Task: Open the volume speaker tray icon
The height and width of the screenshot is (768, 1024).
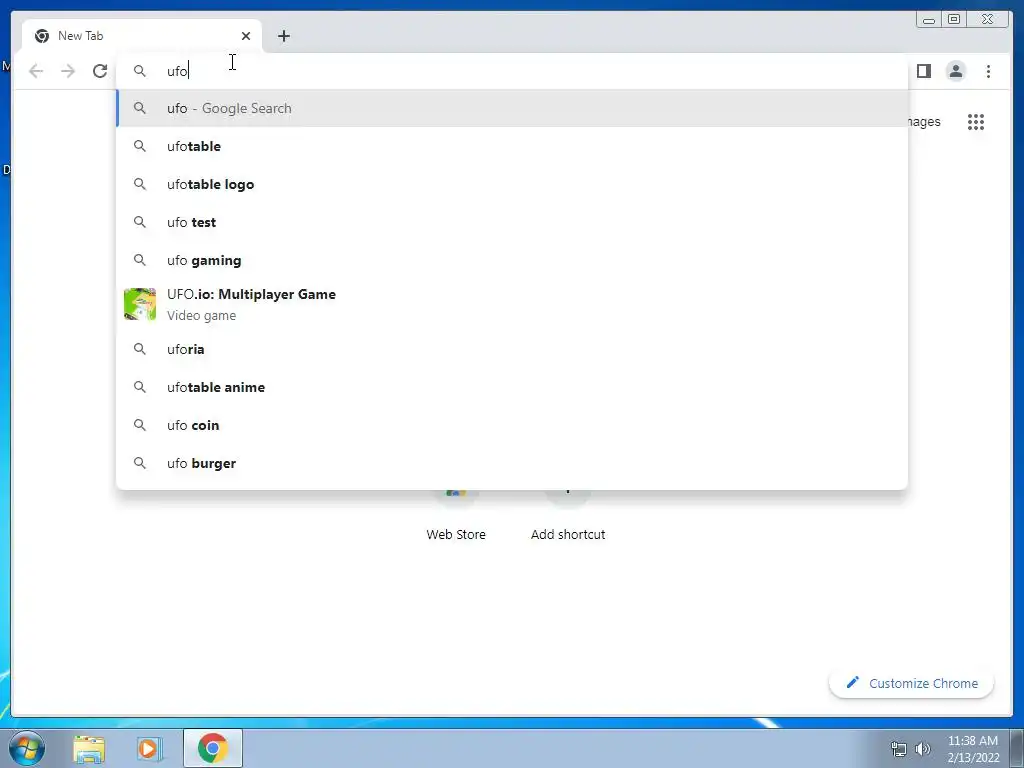Action: (x=922, y=748)
